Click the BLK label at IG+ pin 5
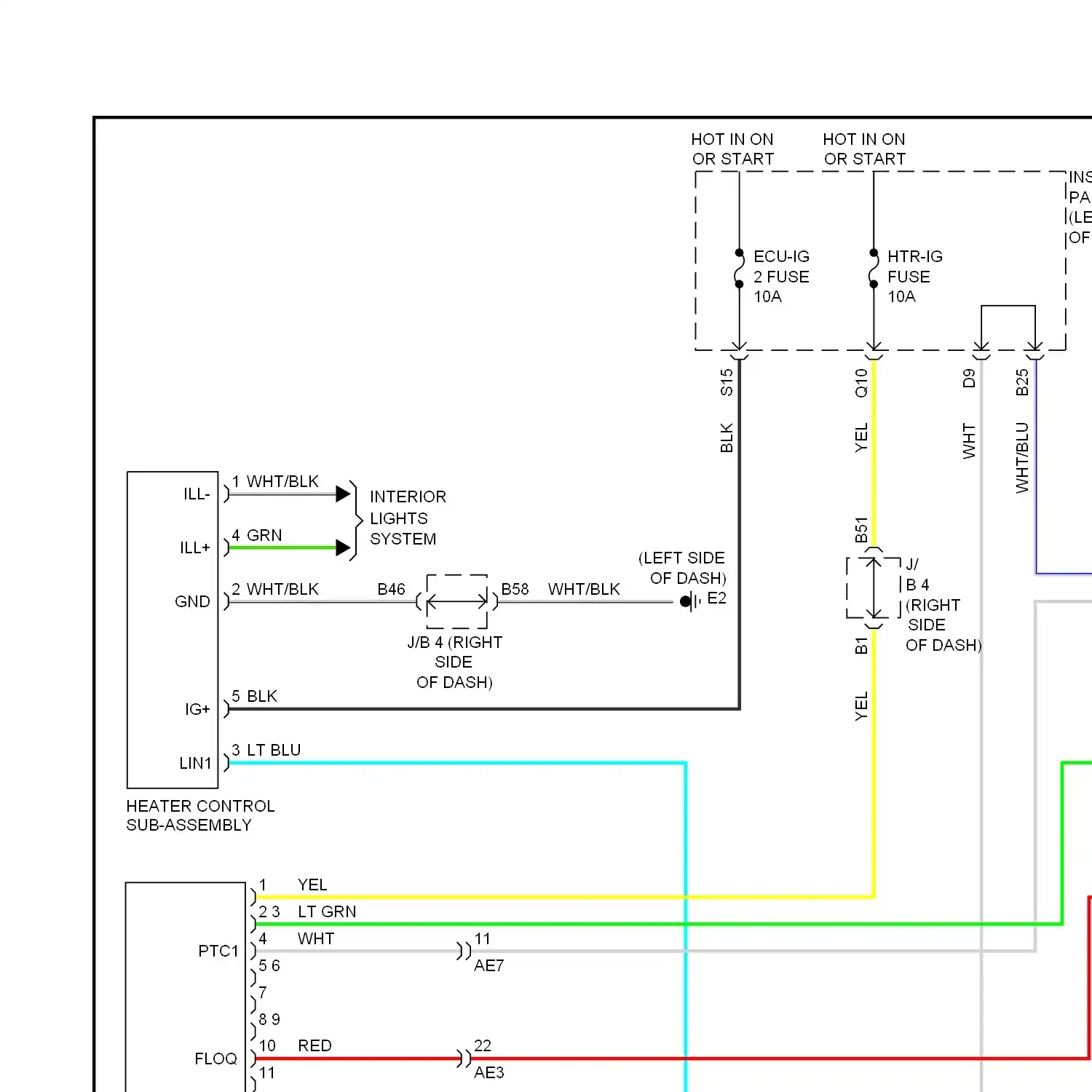This screenshot has width=1092, height=1092. pyautogui.click(x=262, y=696)
